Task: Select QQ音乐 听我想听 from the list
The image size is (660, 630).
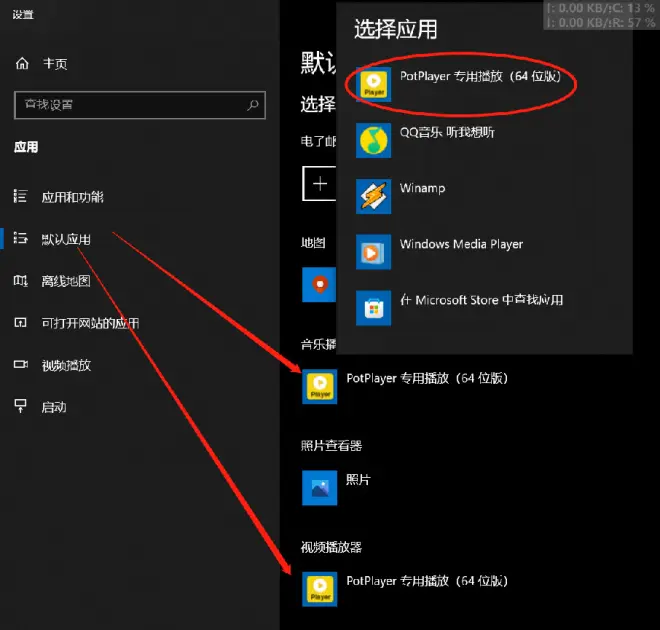Action: click(x=447, y=132)
